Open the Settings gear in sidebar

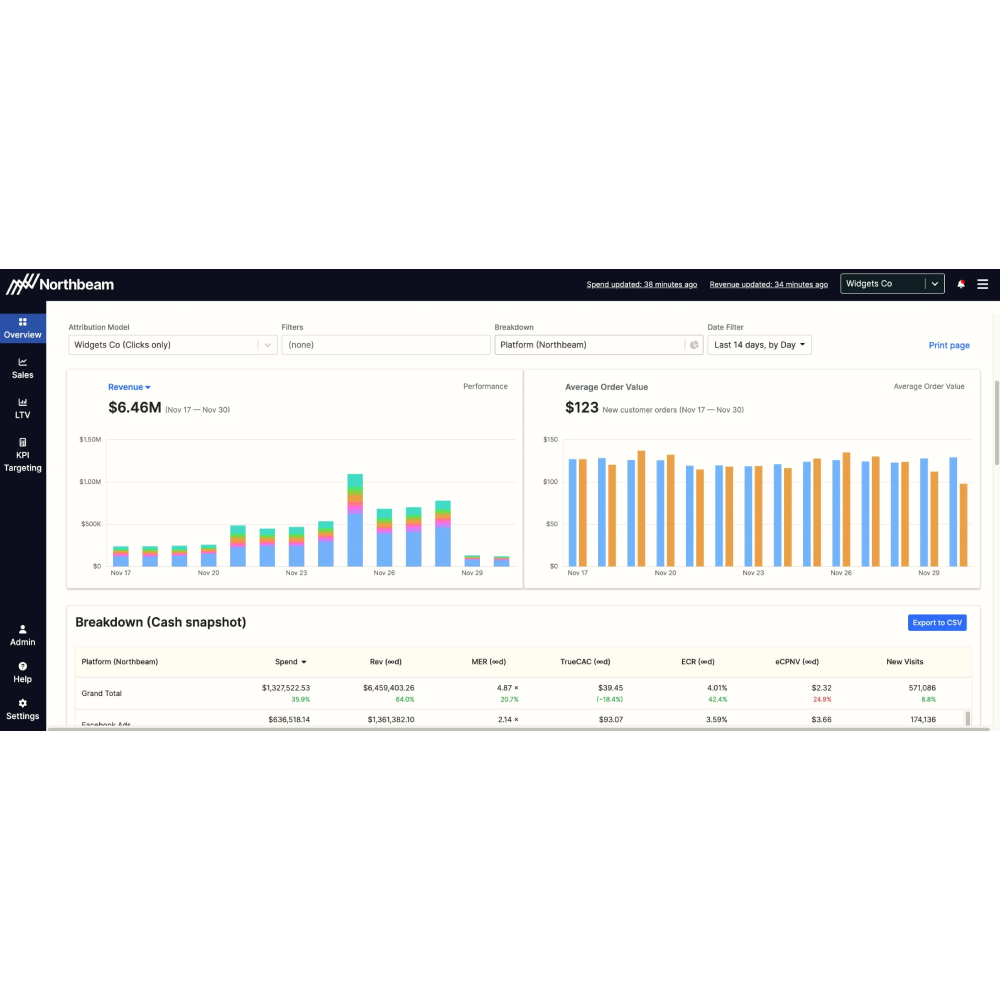[x=22, y=709]
